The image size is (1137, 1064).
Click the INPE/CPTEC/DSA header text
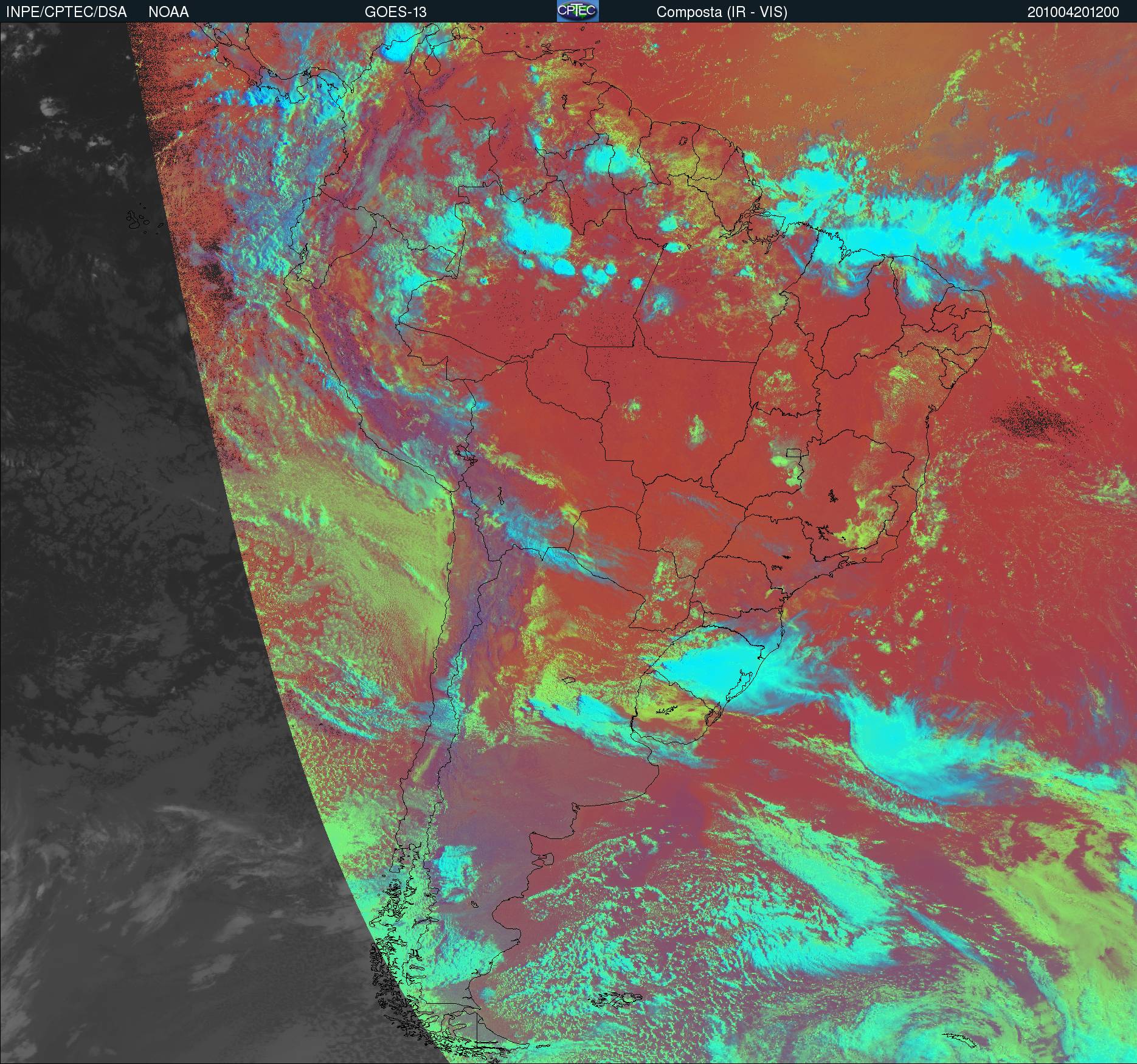coord(66,12)
